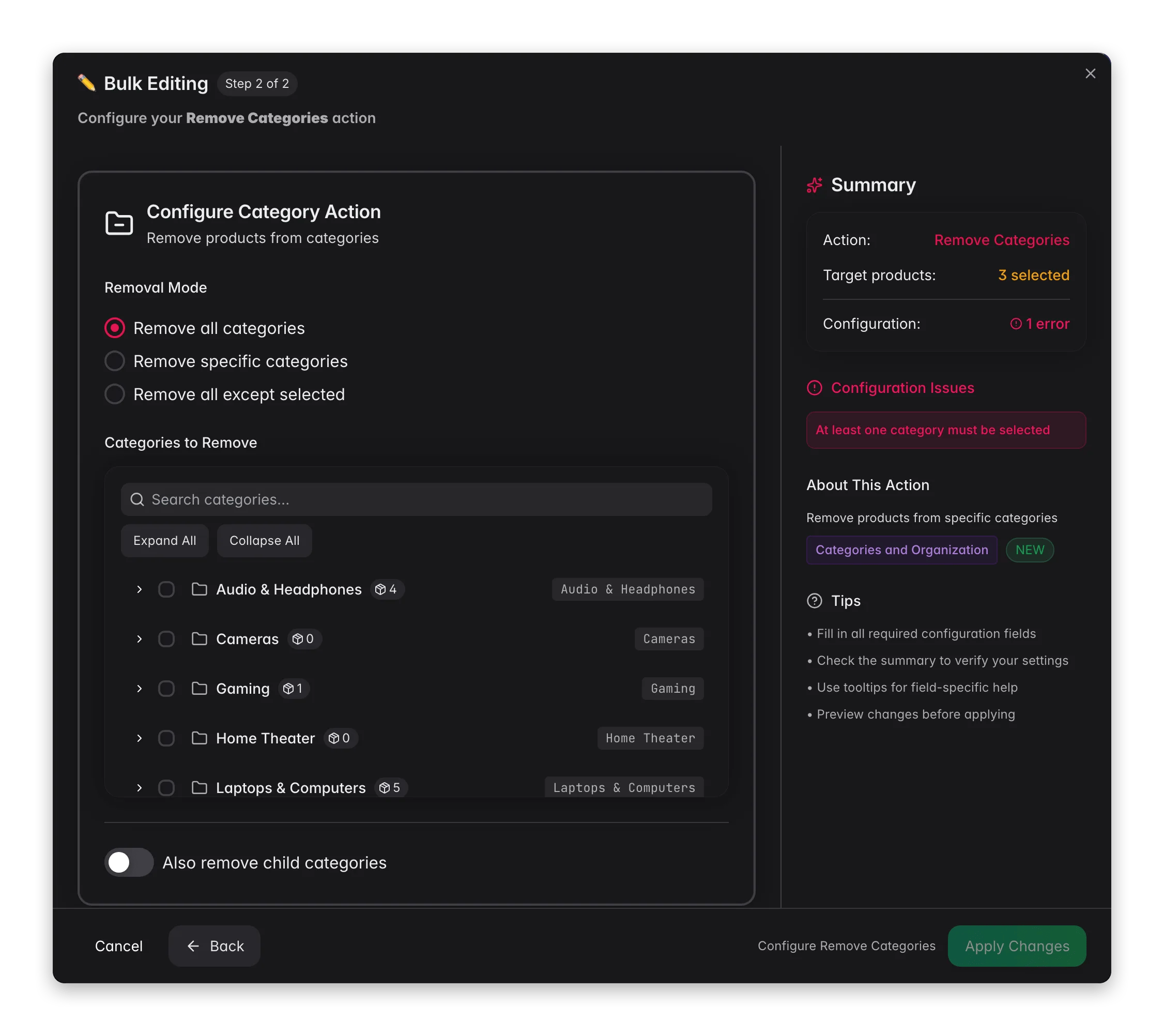Select Remove all categories mode

click(114, 328)
